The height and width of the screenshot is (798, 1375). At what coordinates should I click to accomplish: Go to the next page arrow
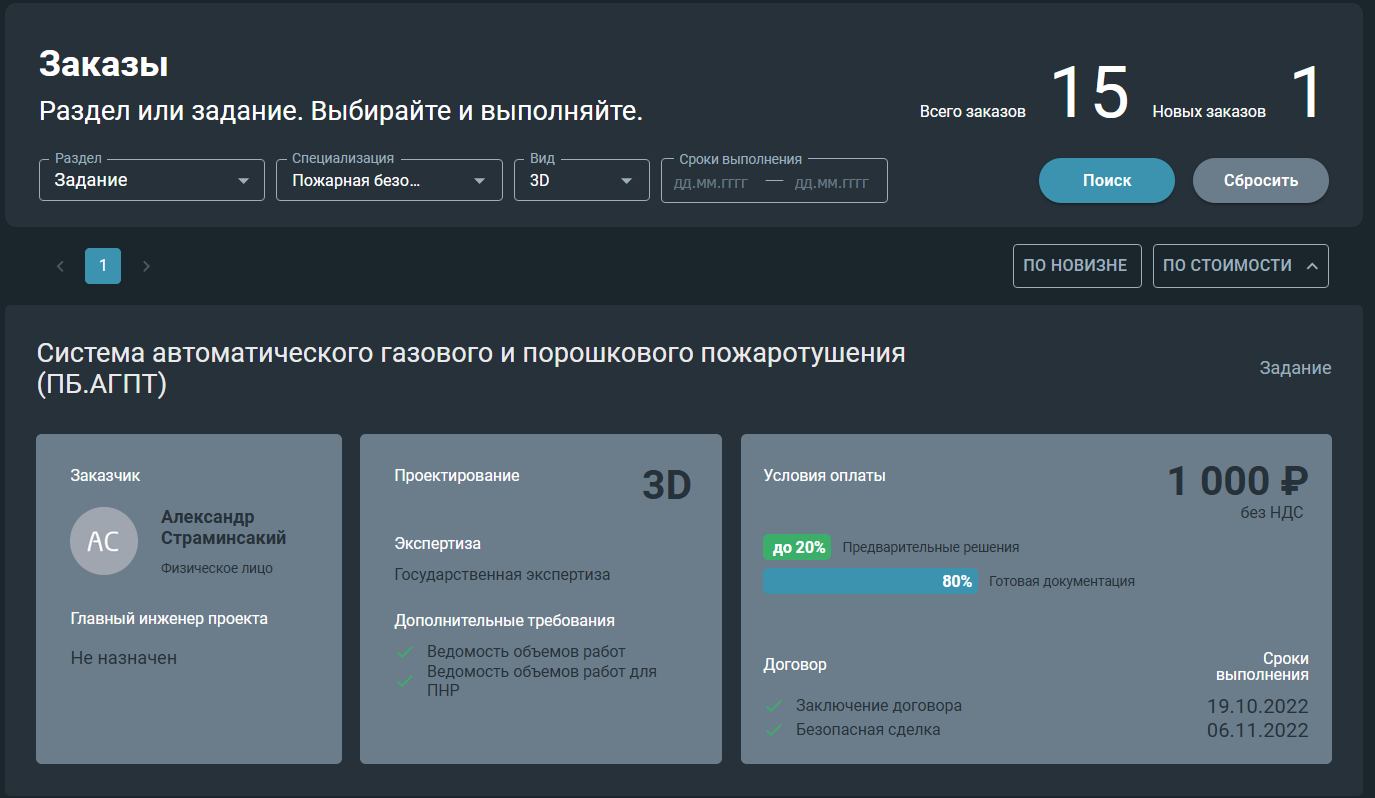pos(146,266)
